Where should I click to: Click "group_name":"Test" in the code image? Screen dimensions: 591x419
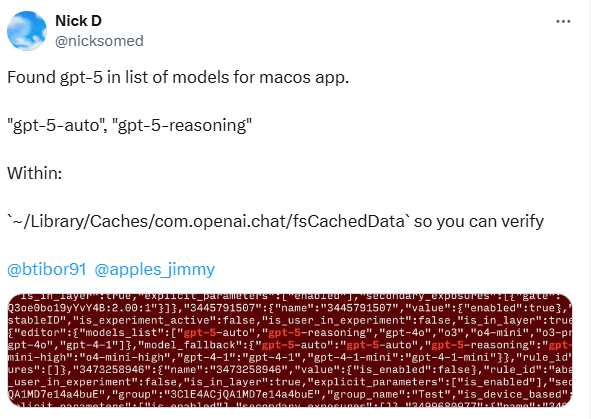(x=387, y=394)
